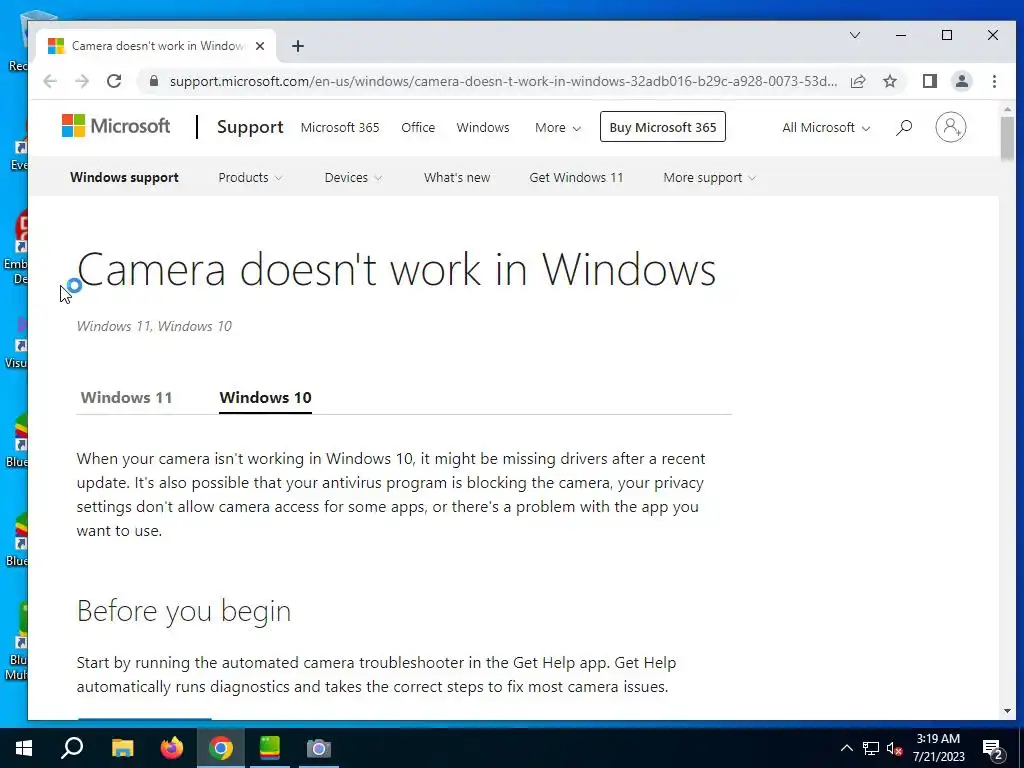The height and width of the screenshot is (768, 1024).
Task: Click the Before you begin heading
Action: point(184,611)
